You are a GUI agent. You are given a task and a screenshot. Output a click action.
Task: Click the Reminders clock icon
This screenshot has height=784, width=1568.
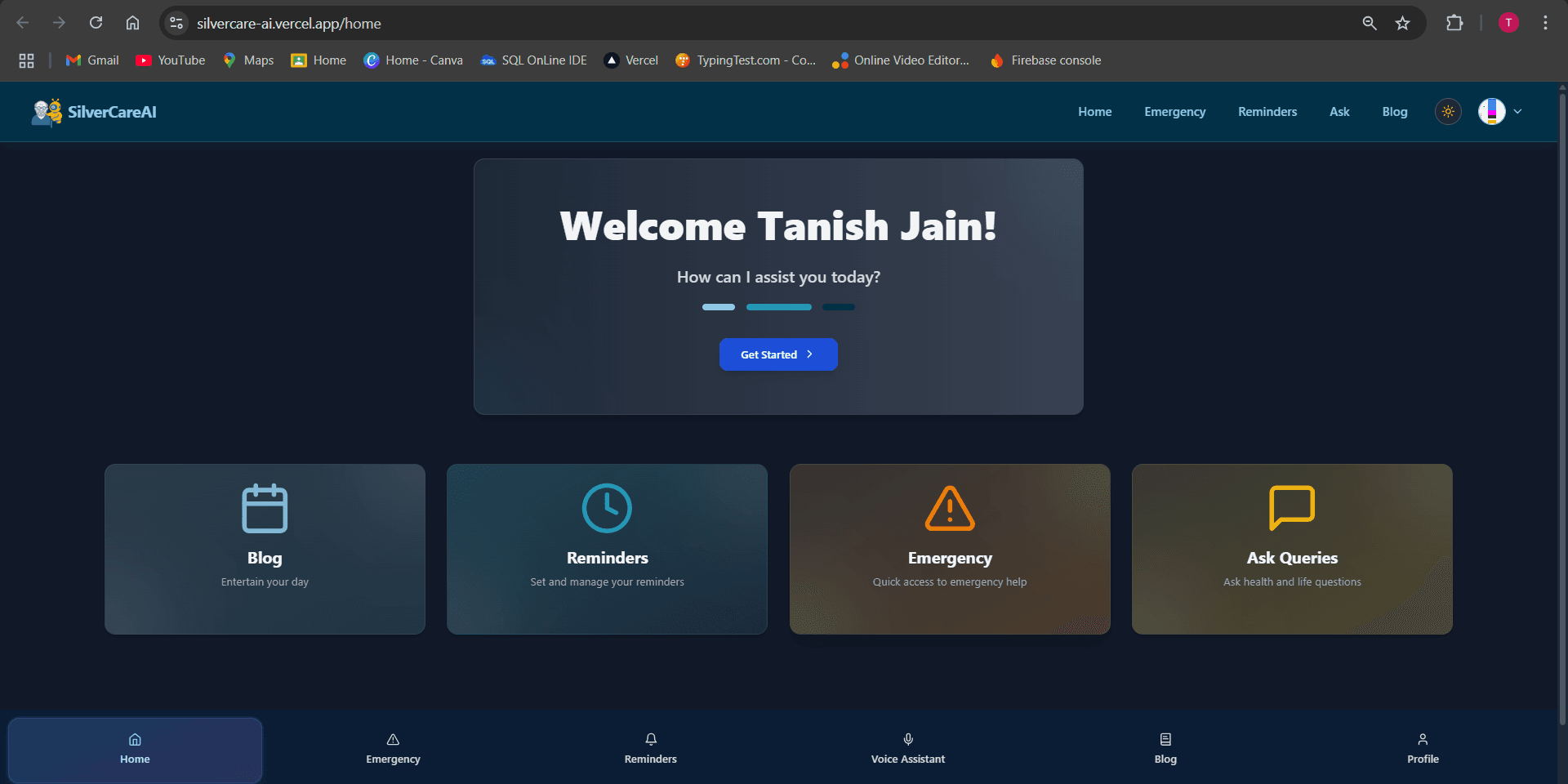[607, 508]
